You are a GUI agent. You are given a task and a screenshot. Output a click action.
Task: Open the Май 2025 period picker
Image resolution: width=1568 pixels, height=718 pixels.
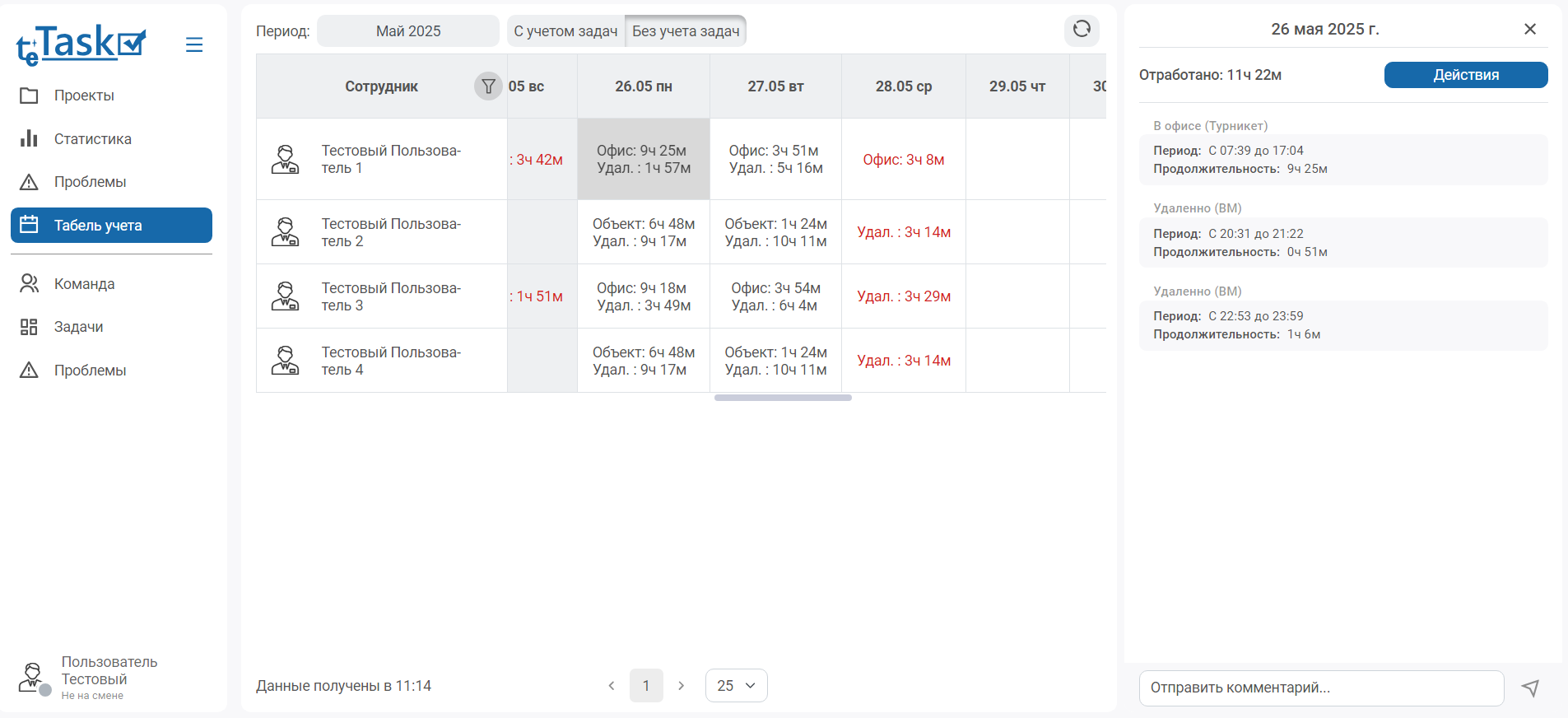[x=408, y=31]
